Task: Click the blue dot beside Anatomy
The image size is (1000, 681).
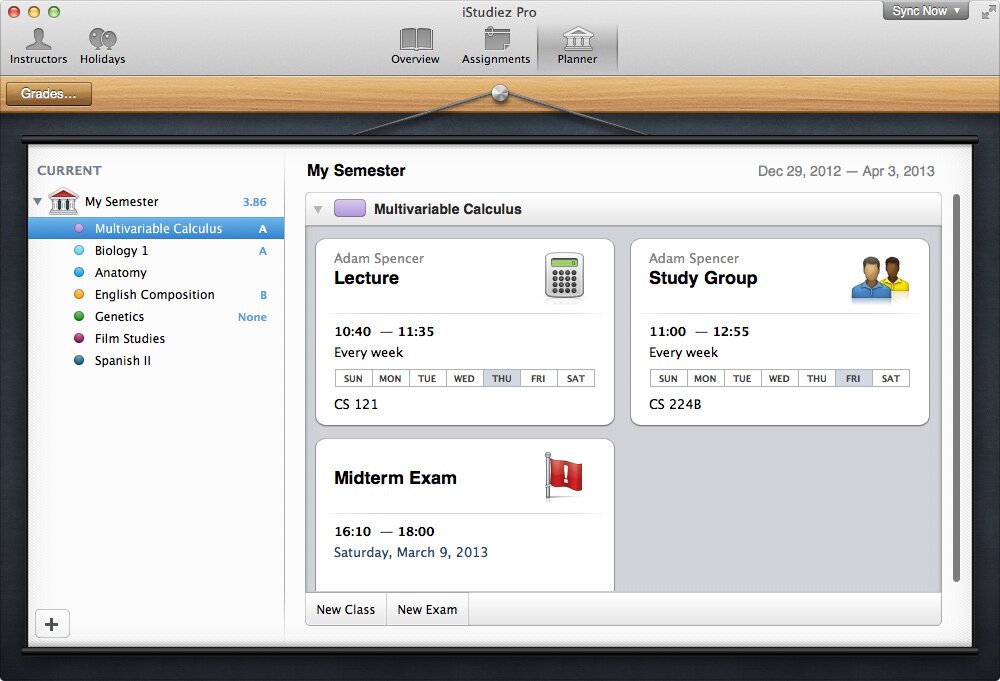Action: 79,272
